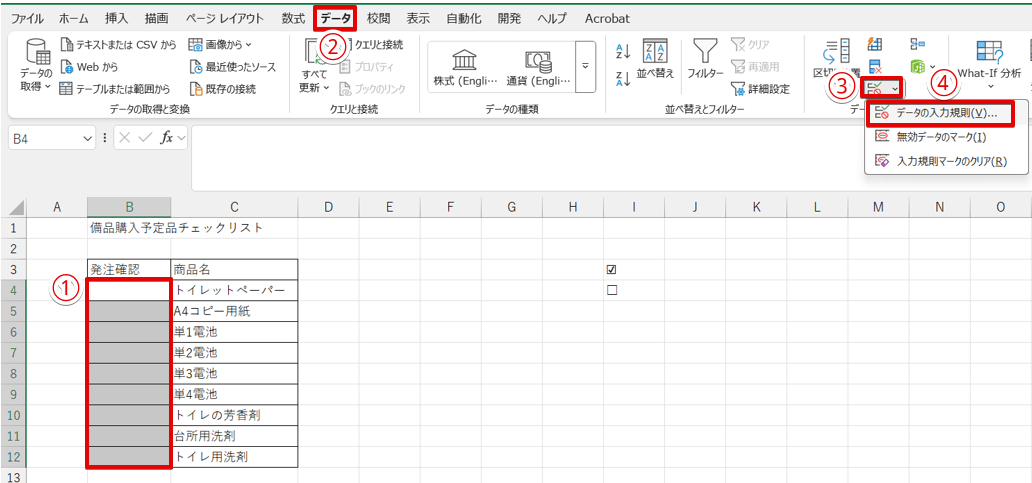Select the 株式 (English) data type
Viewport: 1032px width, 483px height.
(465, 67)
